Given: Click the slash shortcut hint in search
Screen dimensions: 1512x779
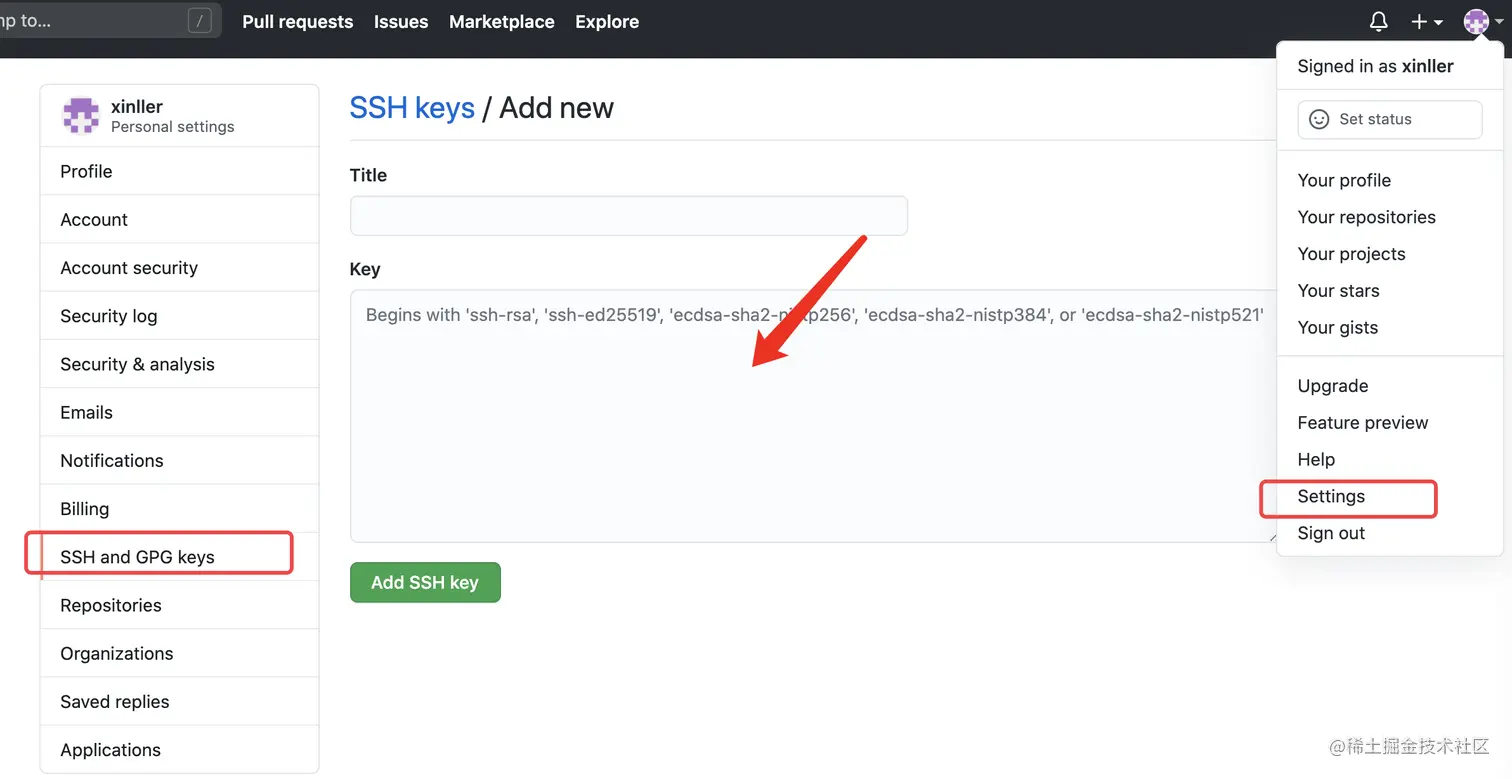Looking at the screenshot, I should point(200,21).
